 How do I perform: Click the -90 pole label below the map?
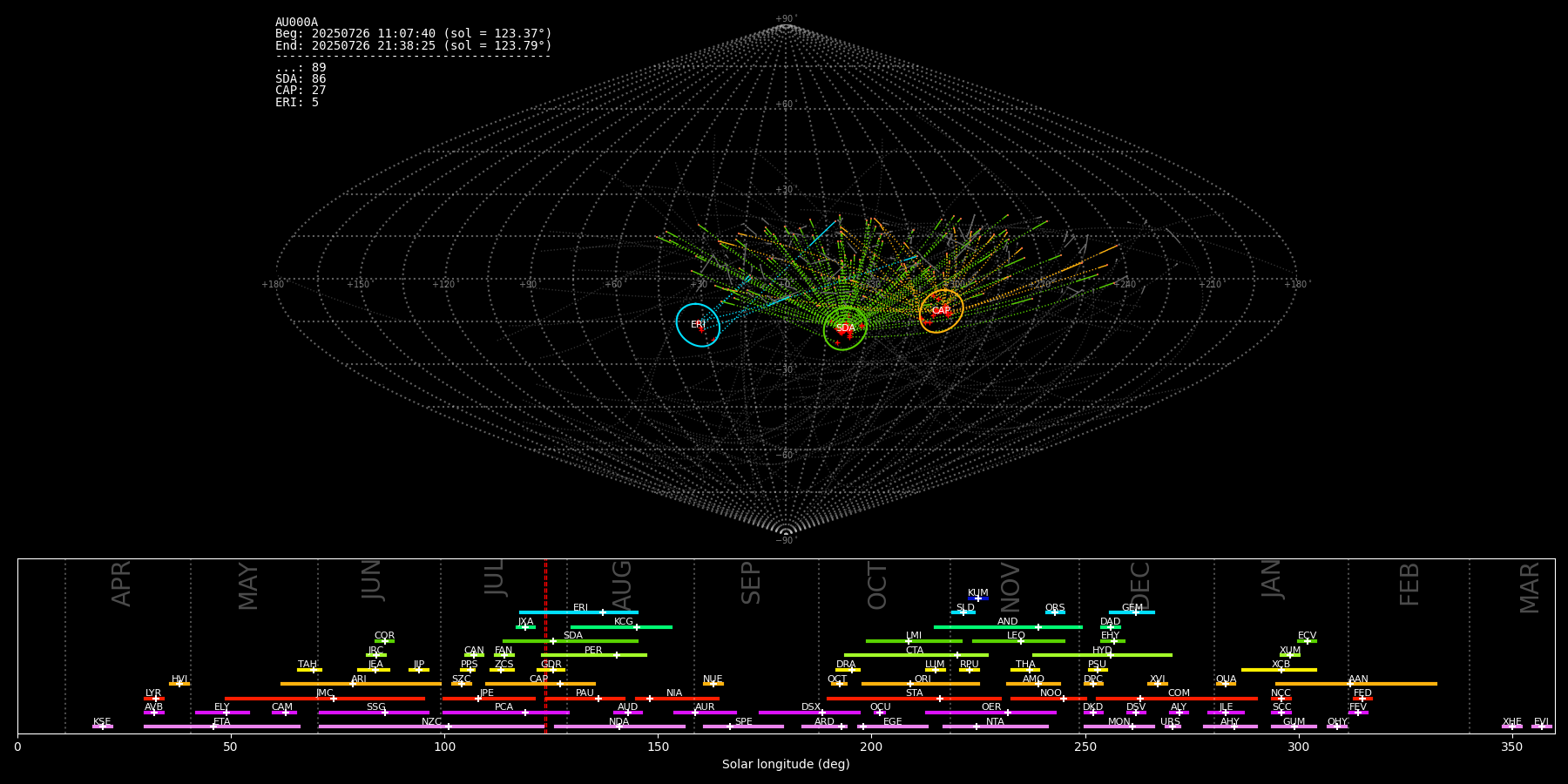pos(785,541)
